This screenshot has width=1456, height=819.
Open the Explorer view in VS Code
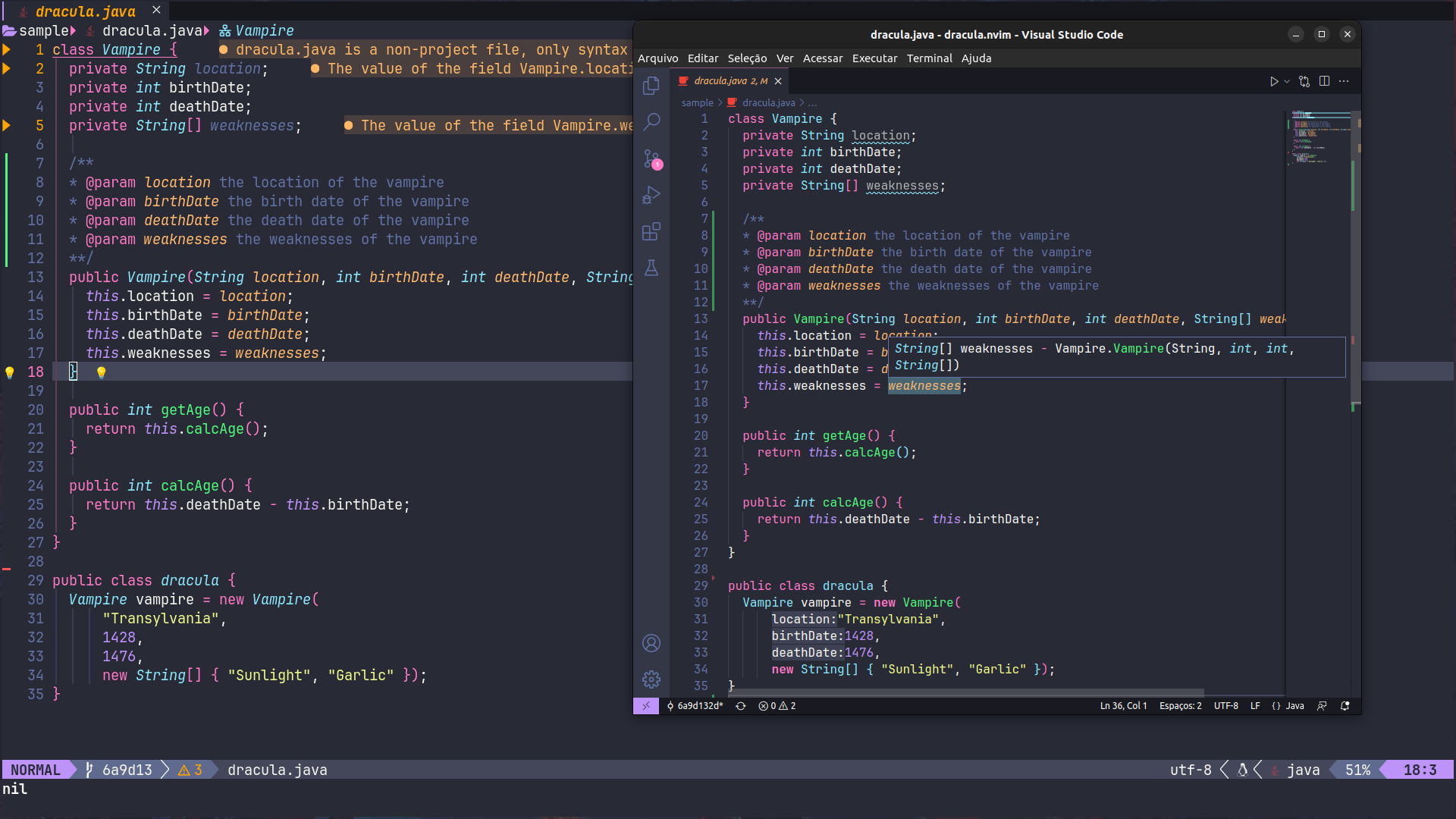[651, 86]
